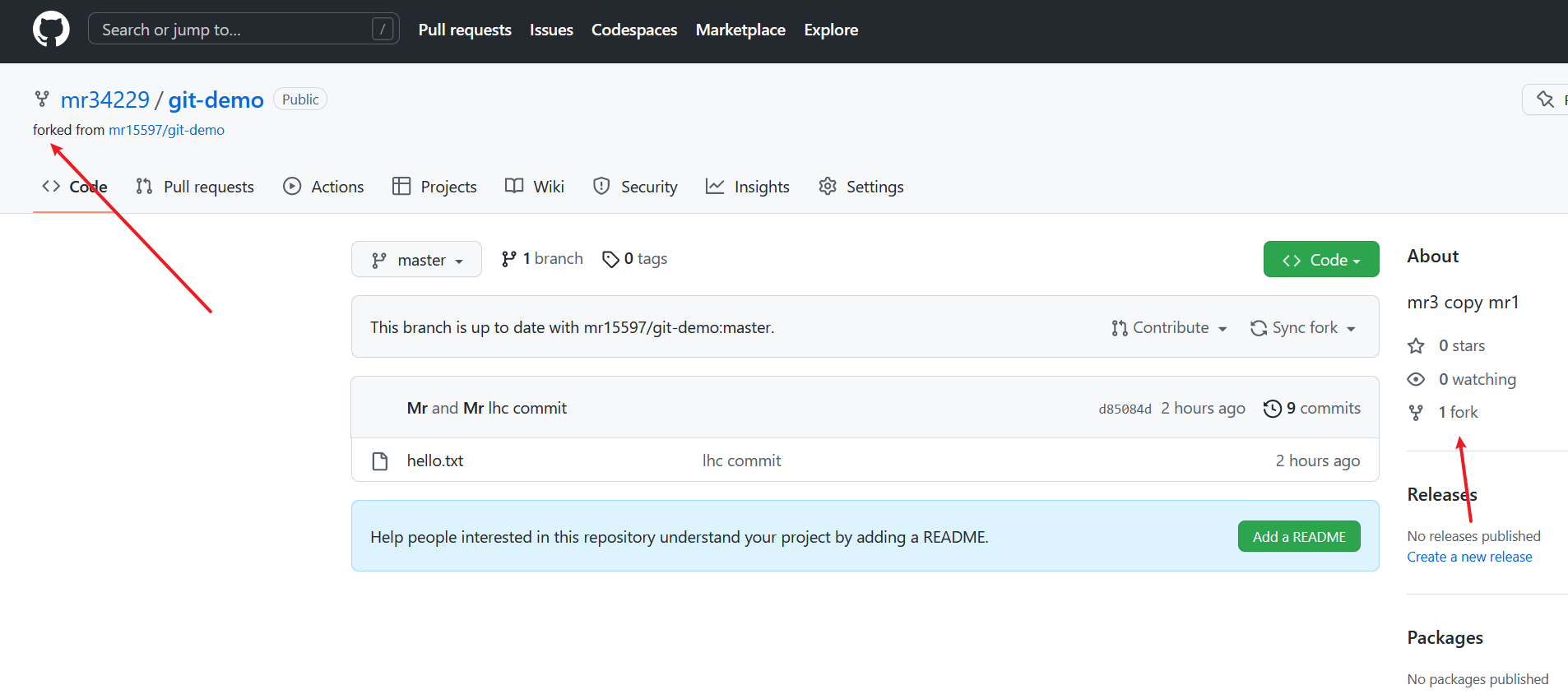Switch to the Security tab
Screen dimensions: 1568x694
point(635,187)
